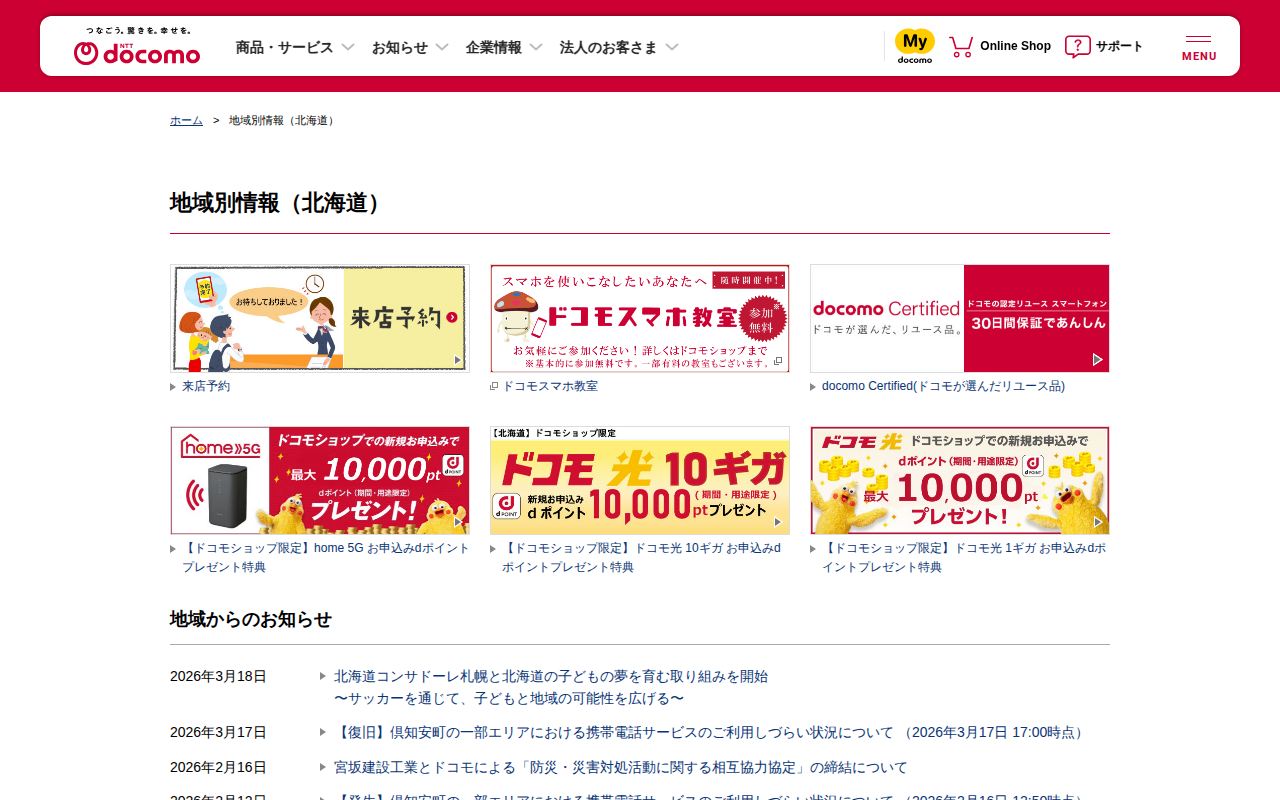Click the サポート question mark icon
Viewport: 1280px width, 800px height.
coord(1077,46)
